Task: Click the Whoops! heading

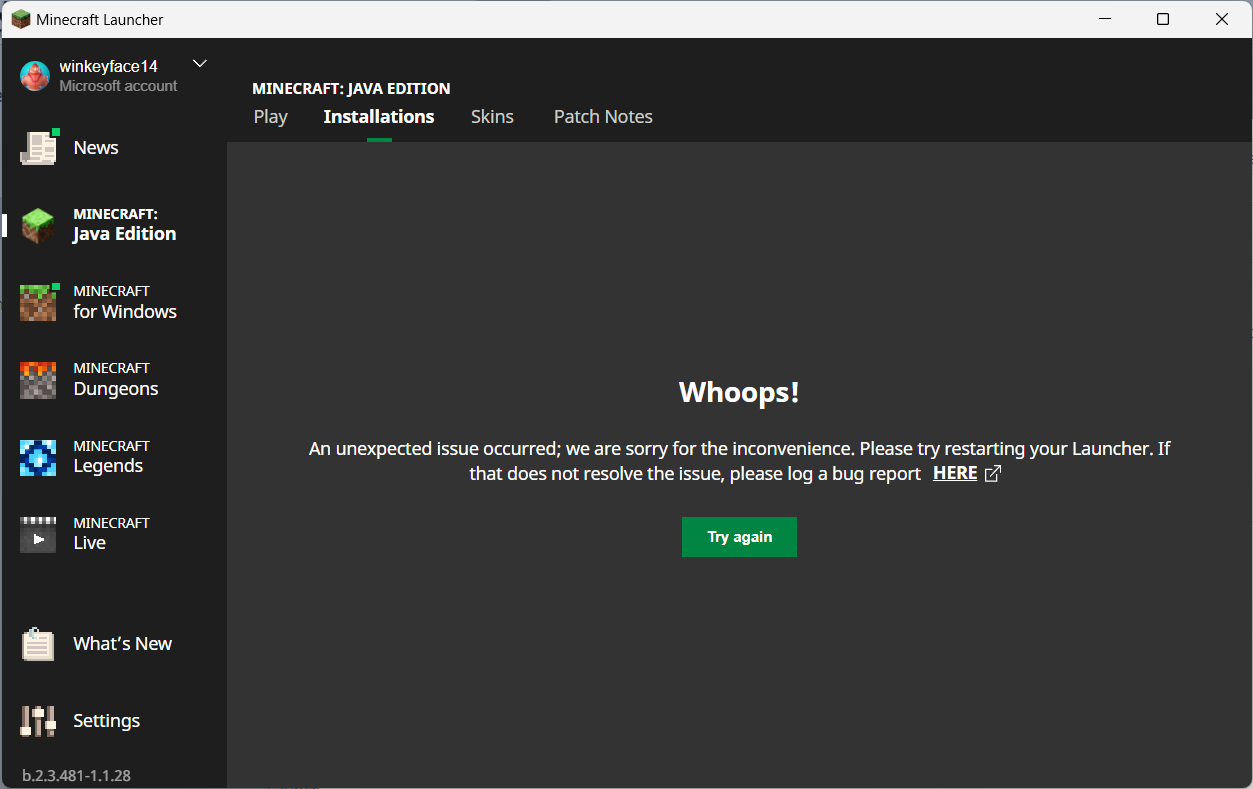Action: coord(739,392)
